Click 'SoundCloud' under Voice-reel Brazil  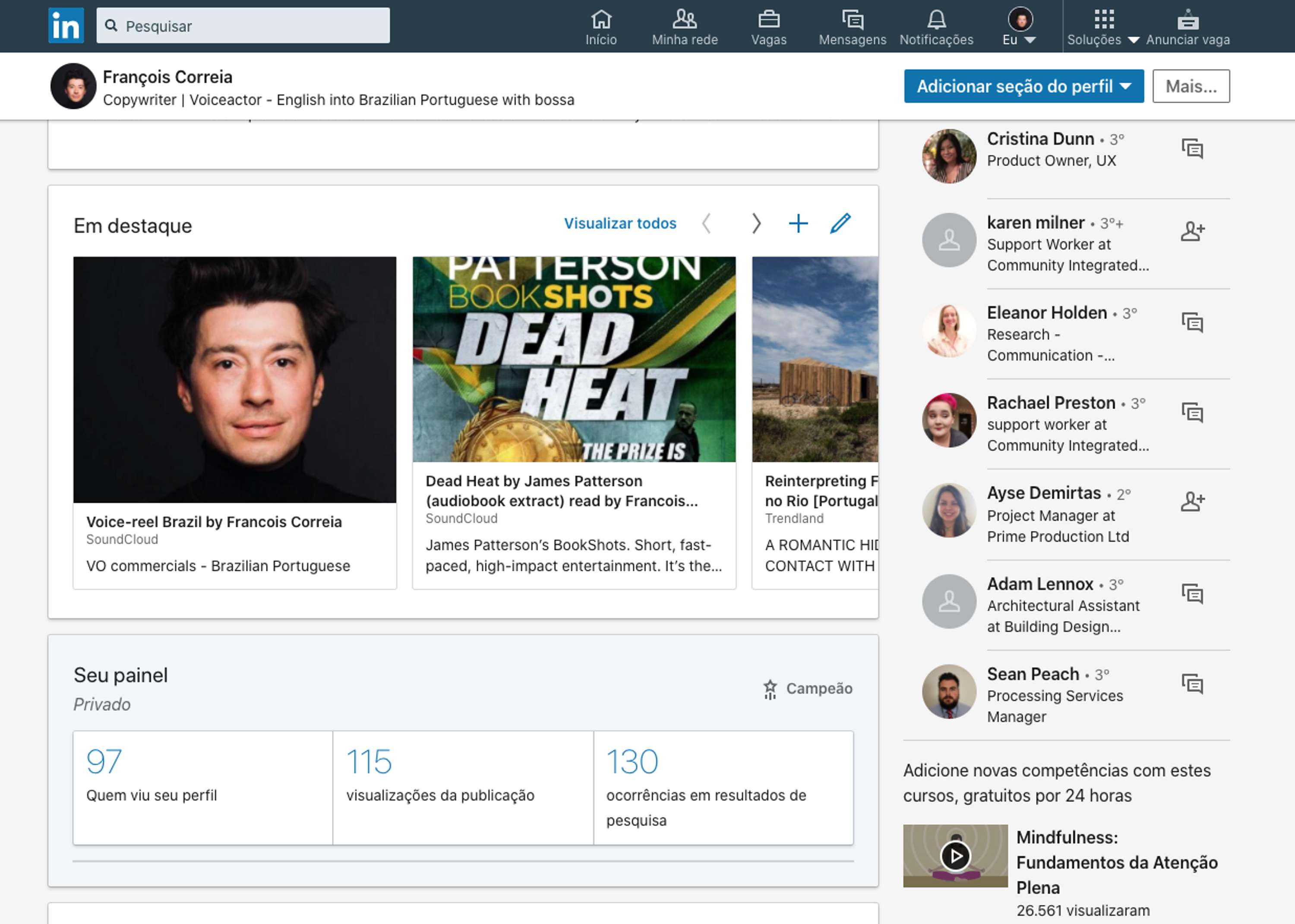[x=122, y=539]
